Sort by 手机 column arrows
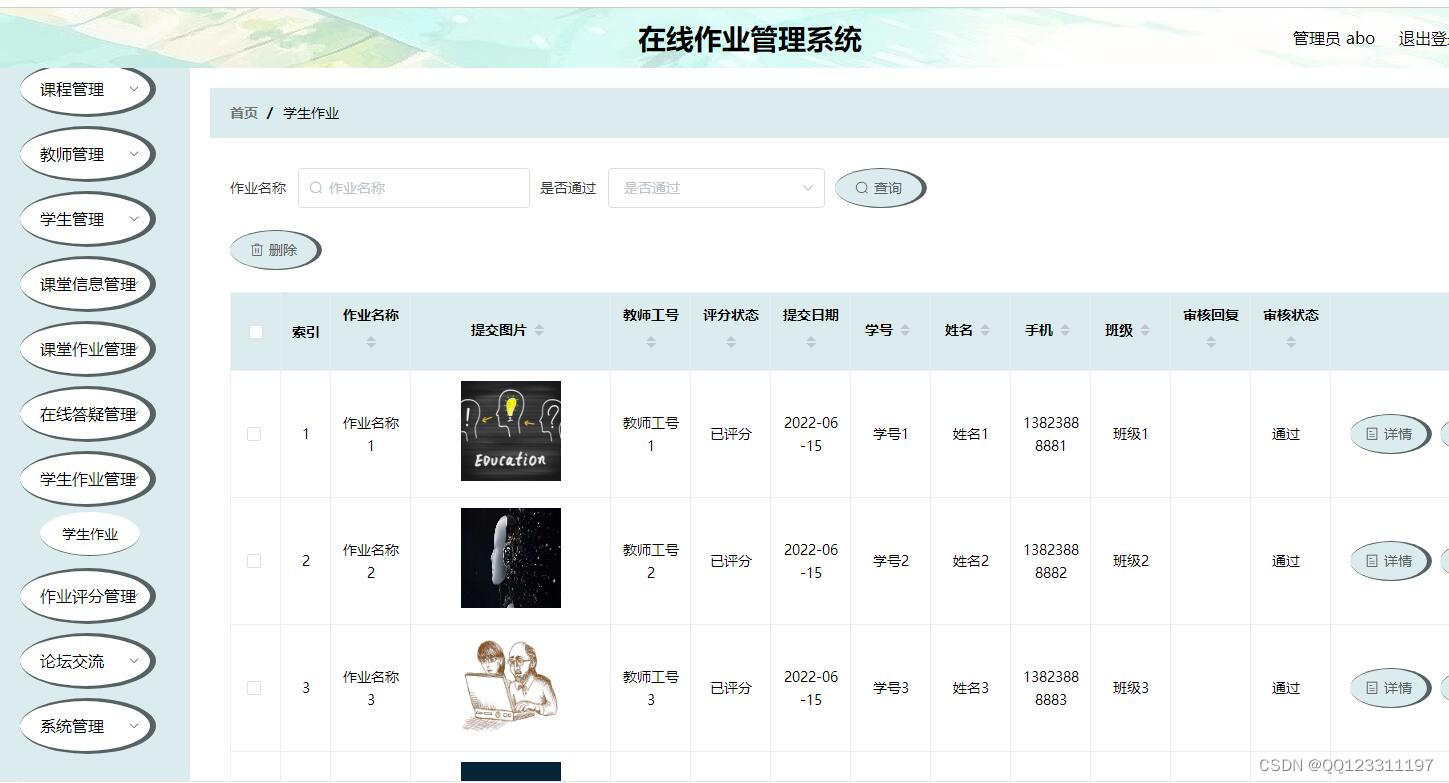 pyautogui.click(x=1065, y=330)
